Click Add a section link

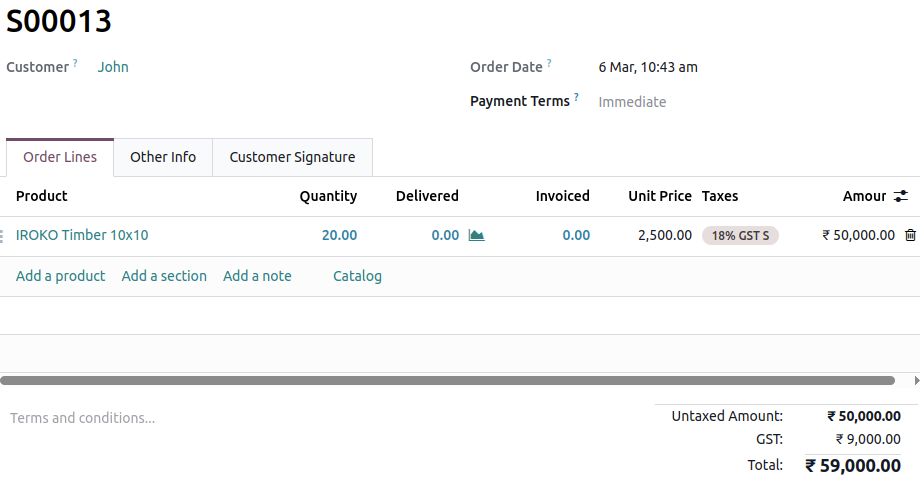click(164, 276)
